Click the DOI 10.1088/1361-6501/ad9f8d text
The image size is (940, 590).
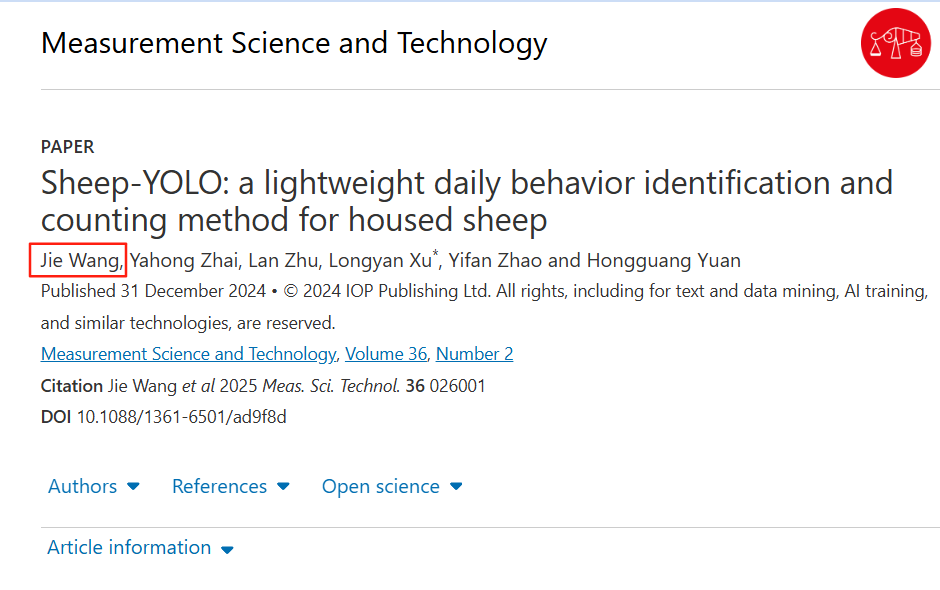pos(182,417)
